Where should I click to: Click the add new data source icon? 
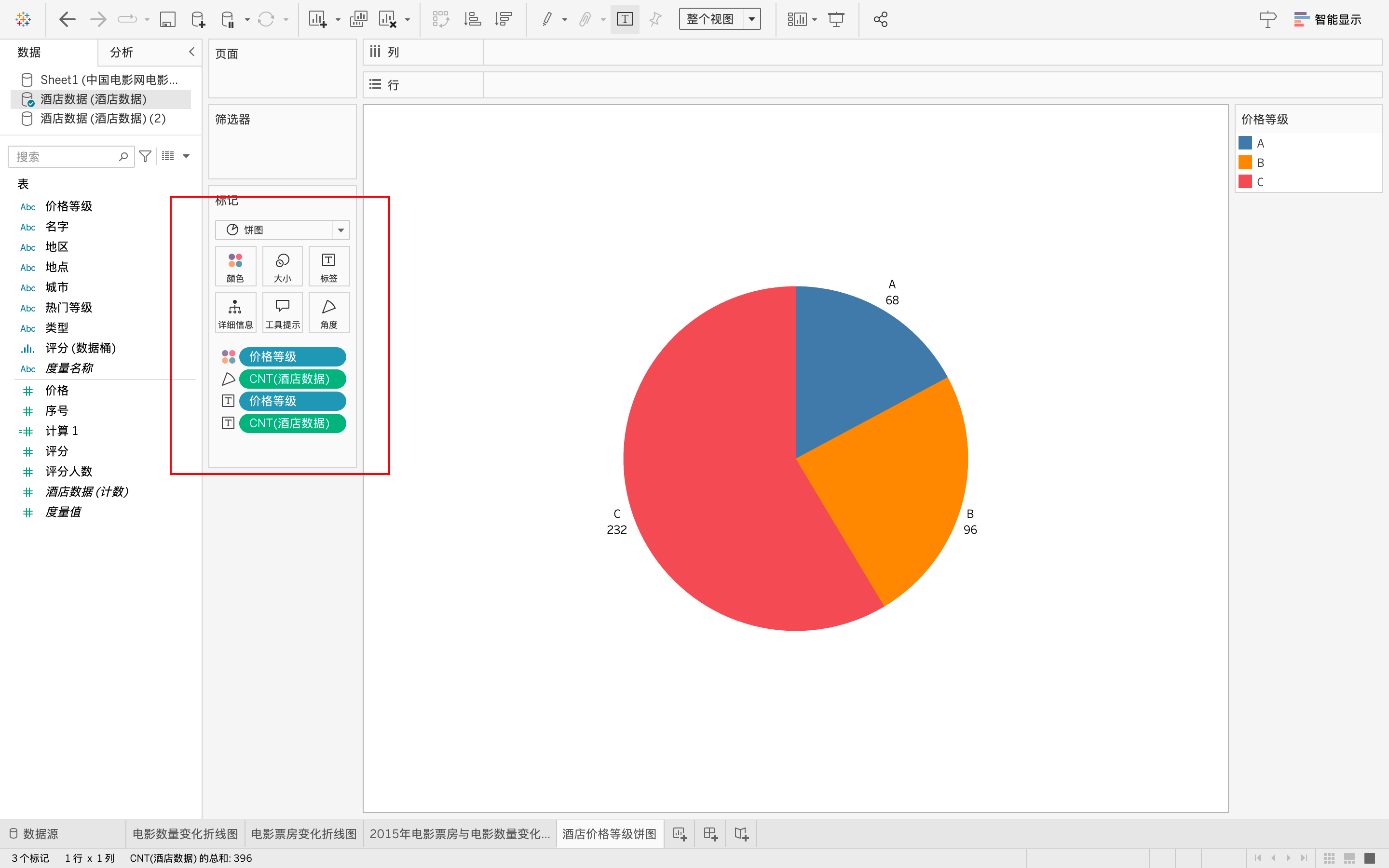pyautogui.click(x=197, y=19)
